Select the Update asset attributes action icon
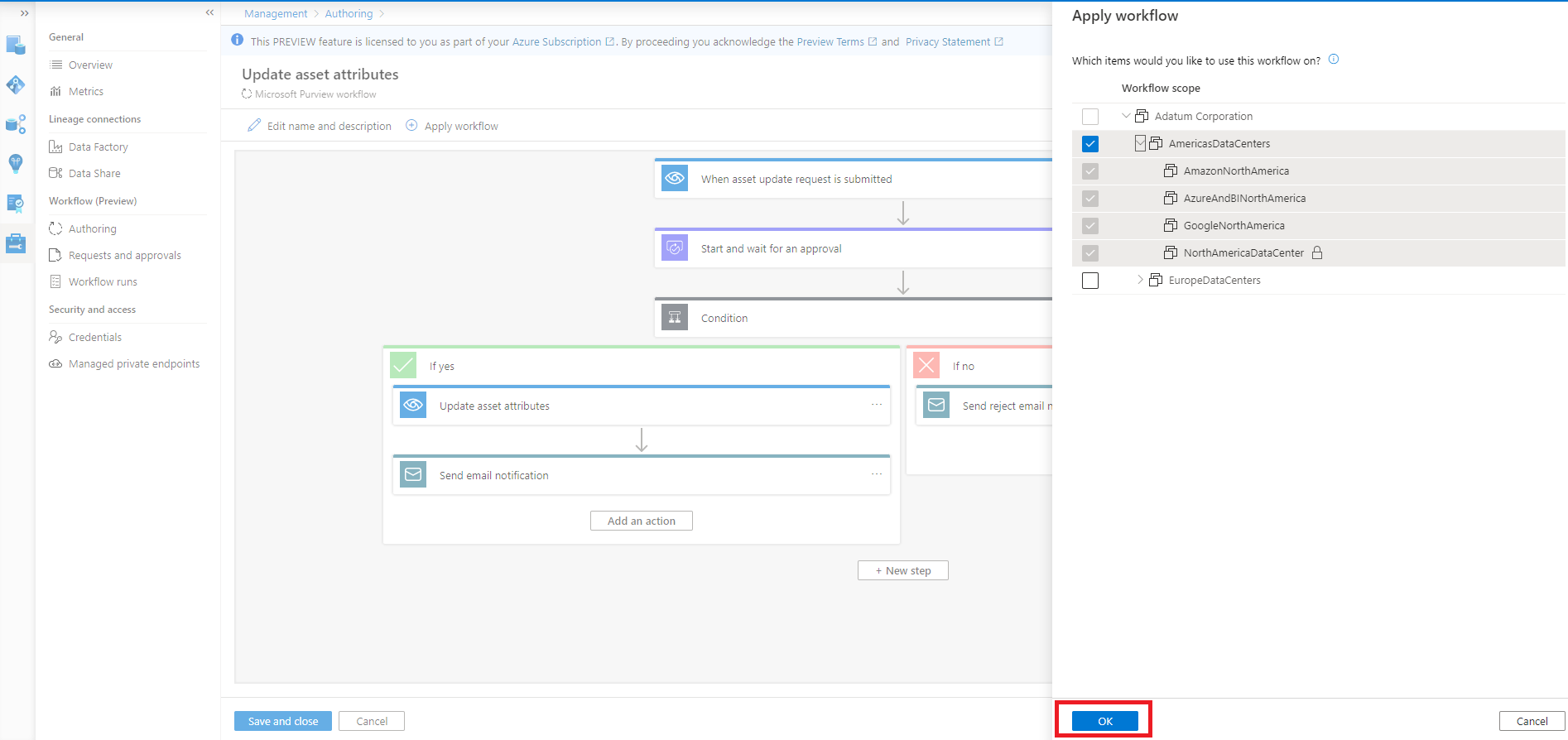1568x740 pixels. click(x=413, y=406)
